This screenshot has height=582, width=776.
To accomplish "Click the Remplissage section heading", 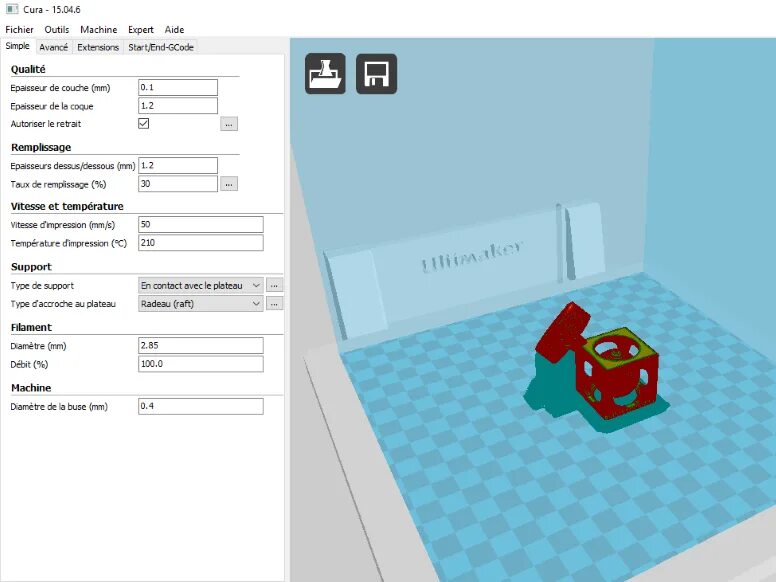I will (41, 147).
